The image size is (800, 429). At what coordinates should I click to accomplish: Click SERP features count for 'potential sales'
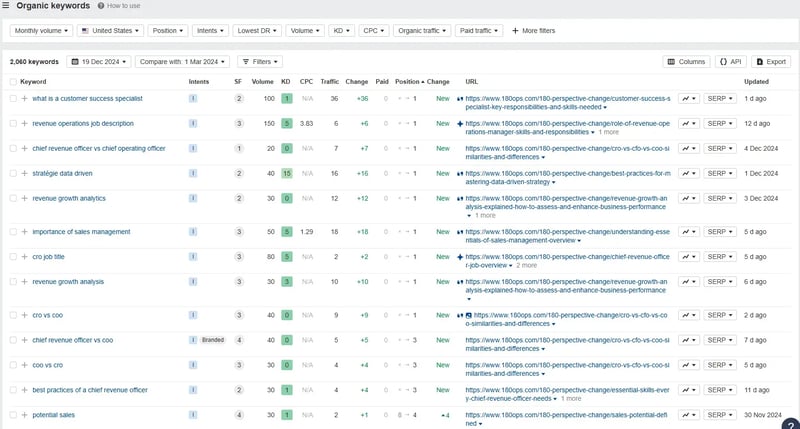coord(239,415)
